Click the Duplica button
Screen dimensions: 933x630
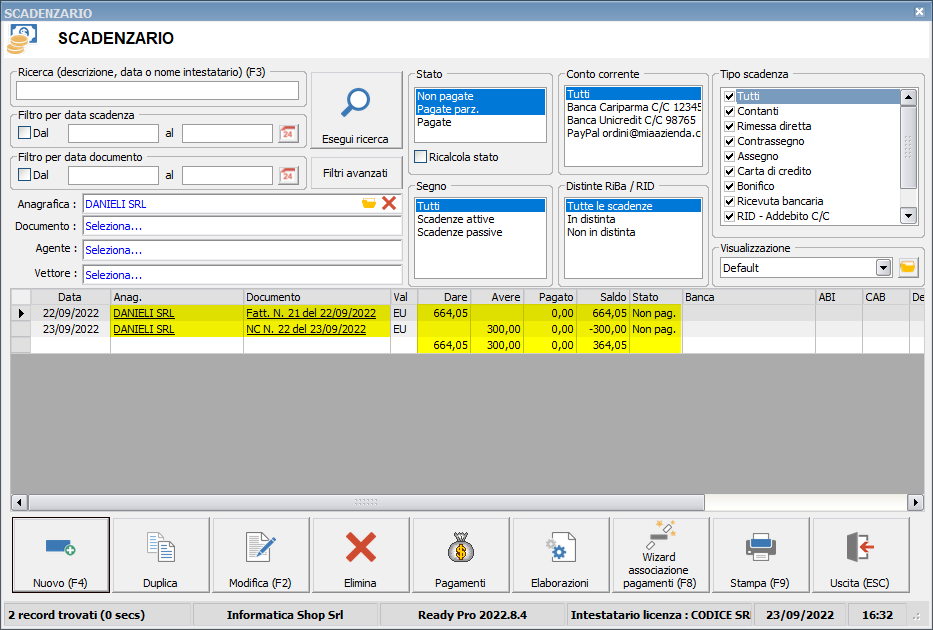tap(160, 554)
